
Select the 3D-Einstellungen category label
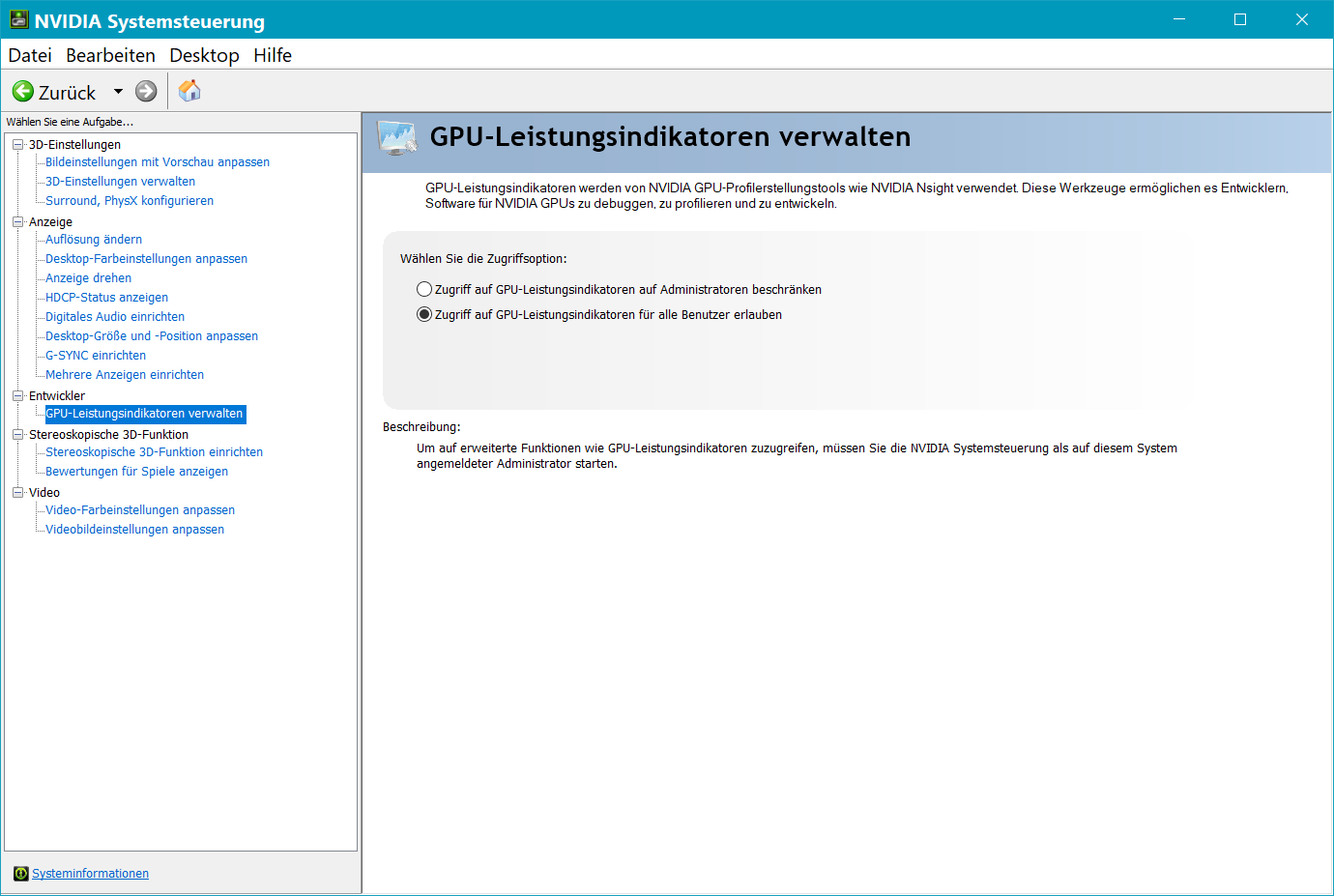(74, 145)
